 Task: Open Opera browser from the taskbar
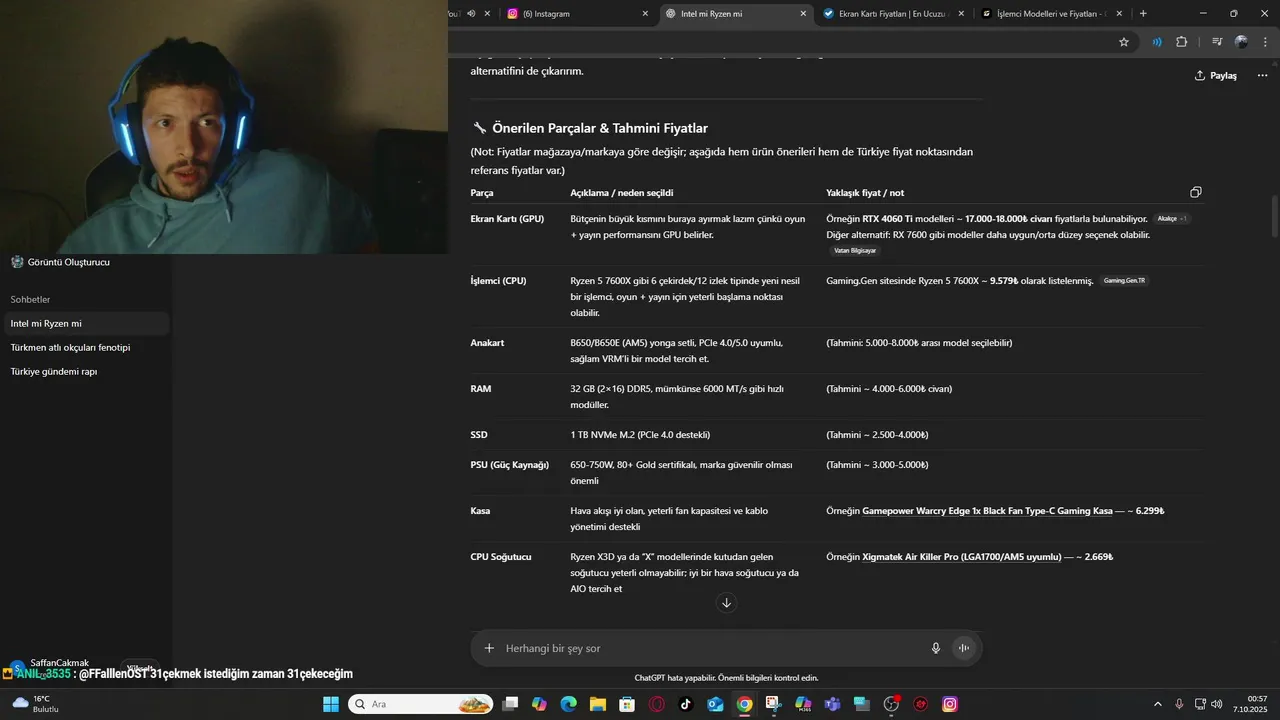click(657, 704)
